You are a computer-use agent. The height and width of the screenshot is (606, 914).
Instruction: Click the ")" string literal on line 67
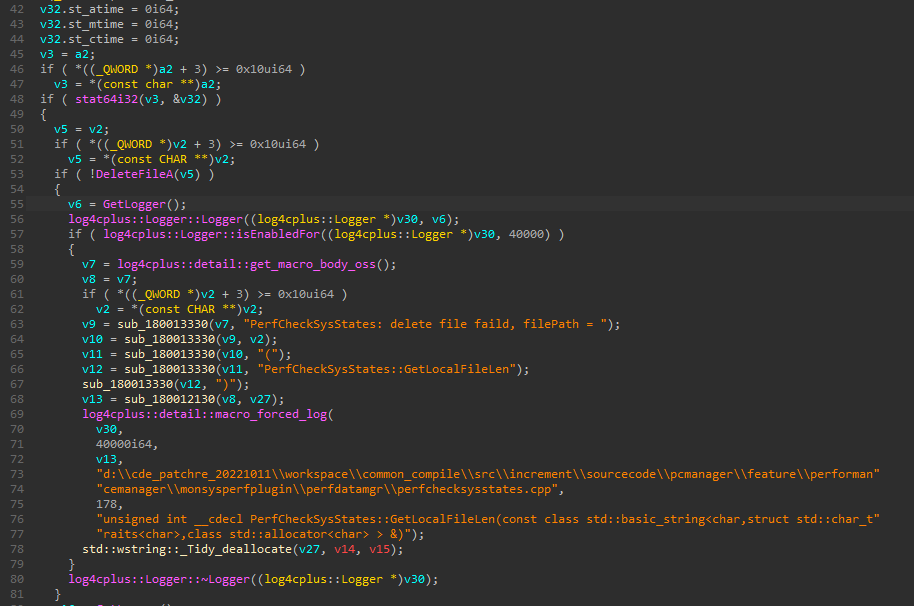click(x=228, y=385)
